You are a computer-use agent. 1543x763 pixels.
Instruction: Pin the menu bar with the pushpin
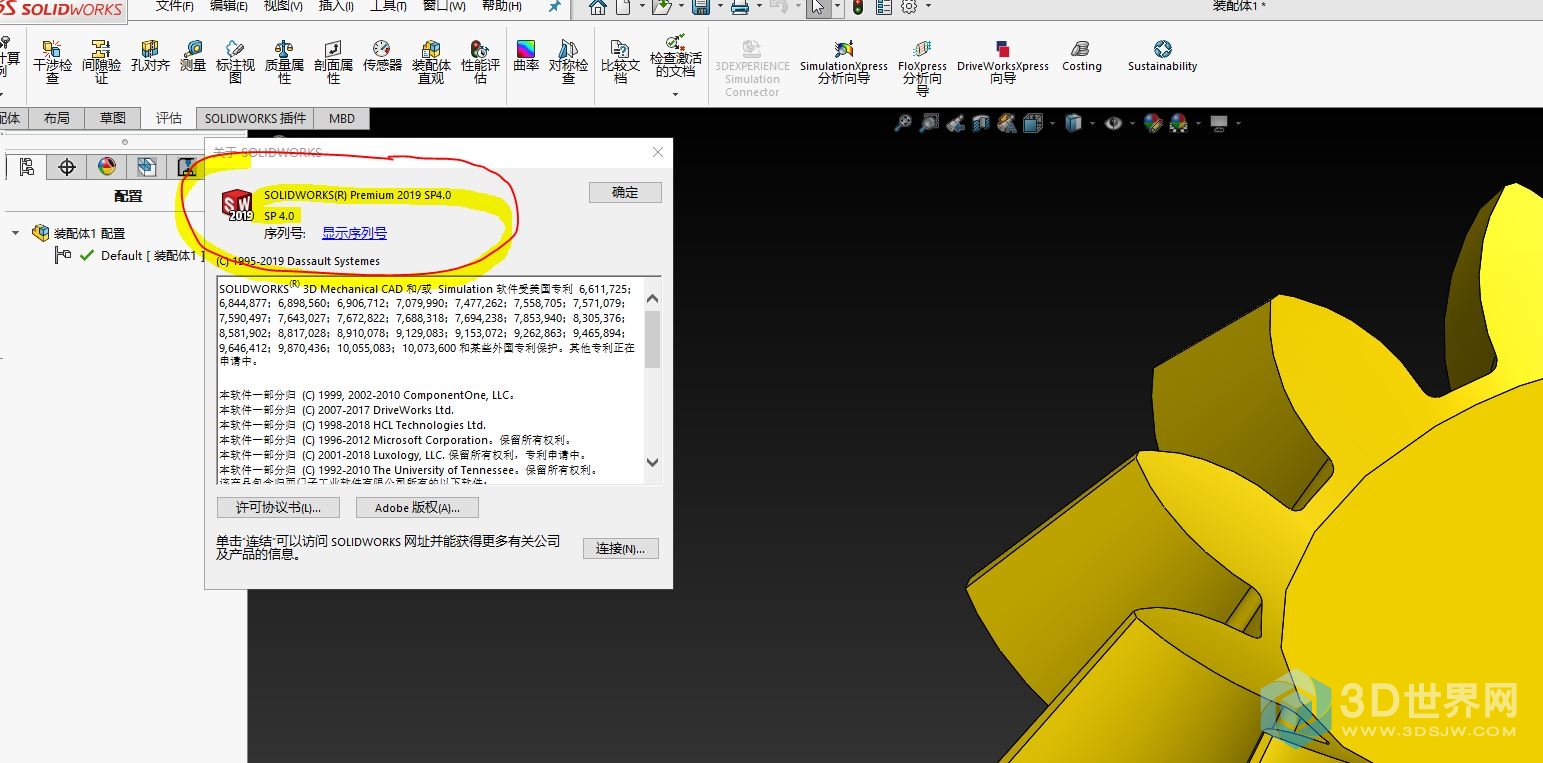click(555, 7)
